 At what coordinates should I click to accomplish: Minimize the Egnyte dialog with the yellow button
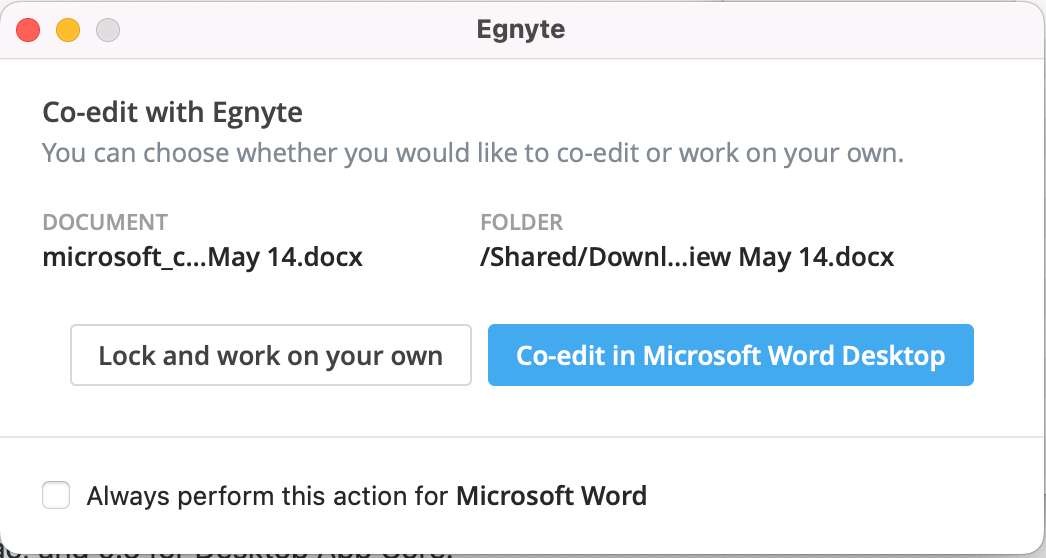coord(68,30)
